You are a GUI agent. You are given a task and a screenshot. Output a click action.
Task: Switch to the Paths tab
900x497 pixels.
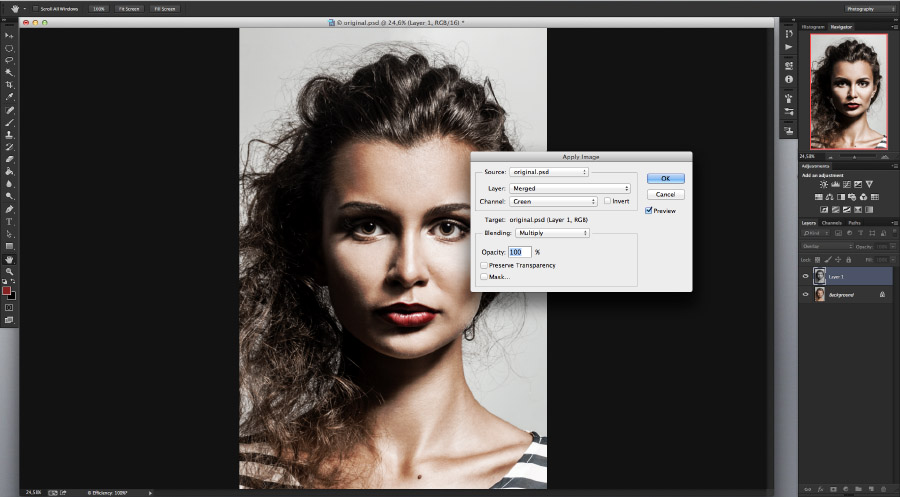tap(855, 223)
